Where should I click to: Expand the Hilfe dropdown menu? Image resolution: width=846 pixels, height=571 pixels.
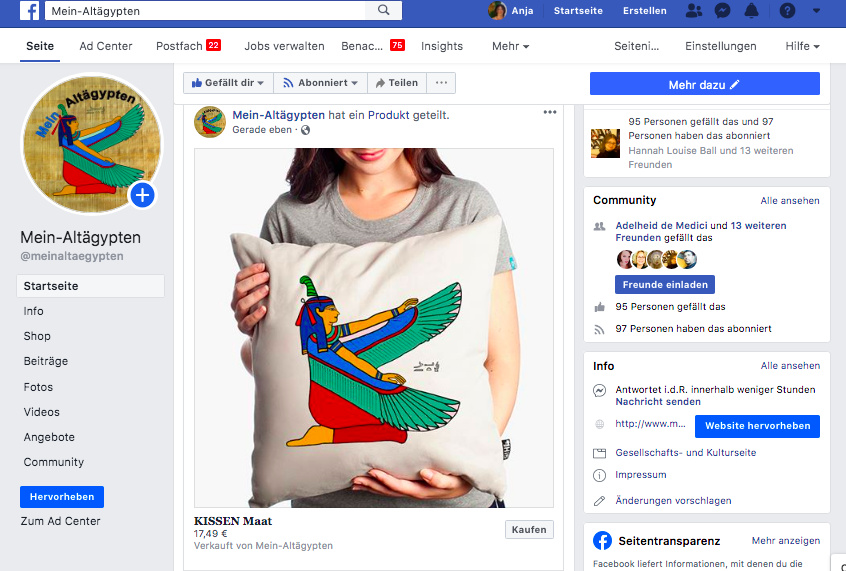click(802, 46)
